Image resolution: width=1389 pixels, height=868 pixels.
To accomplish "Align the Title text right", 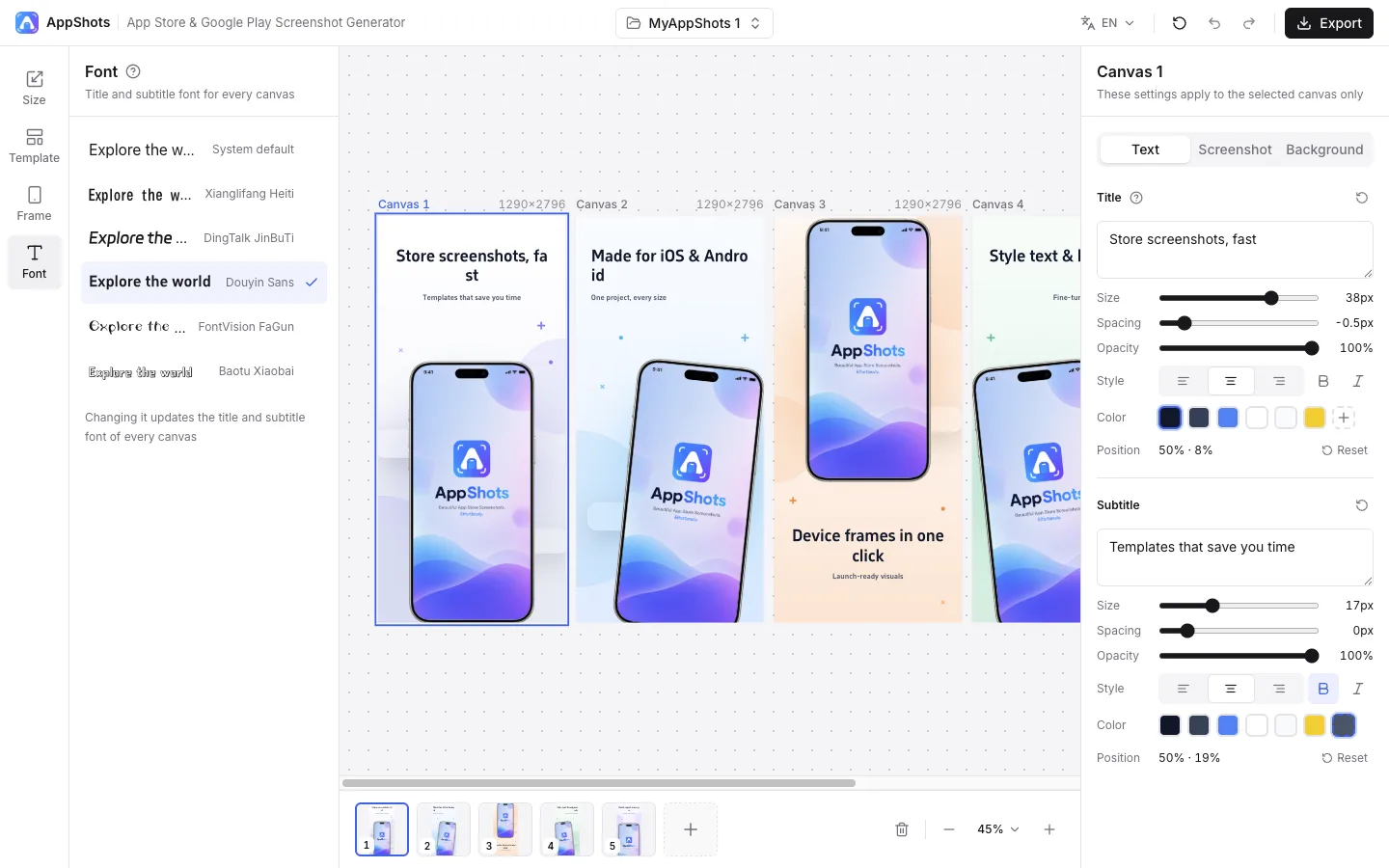I will (x=1279, y=381).
